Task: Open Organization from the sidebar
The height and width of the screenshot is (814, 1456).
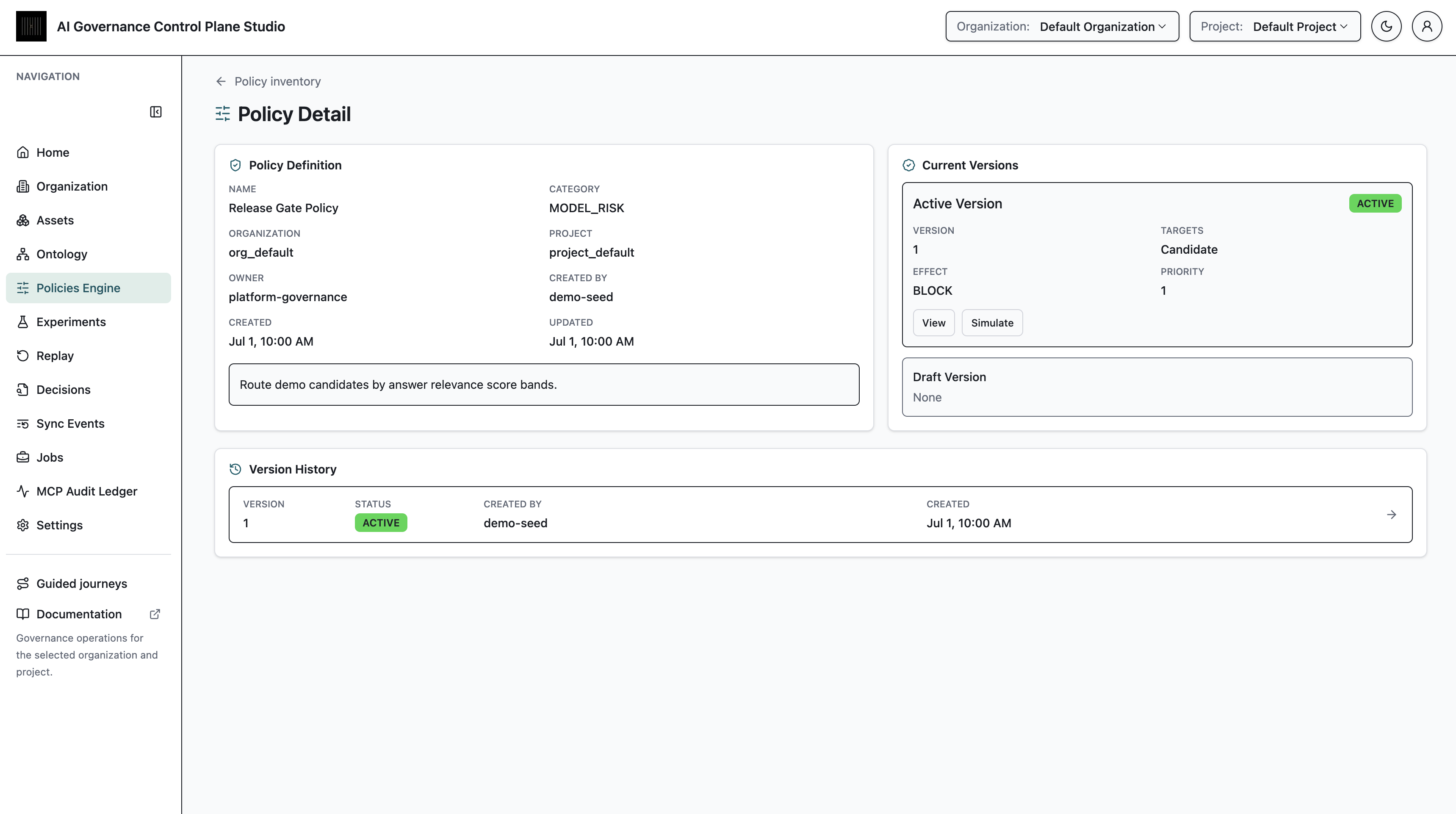Action: 88,186
